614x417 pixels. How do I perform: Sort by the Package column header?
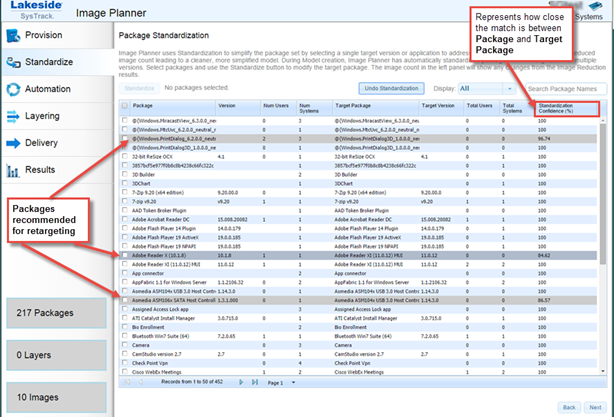(173, 108)
